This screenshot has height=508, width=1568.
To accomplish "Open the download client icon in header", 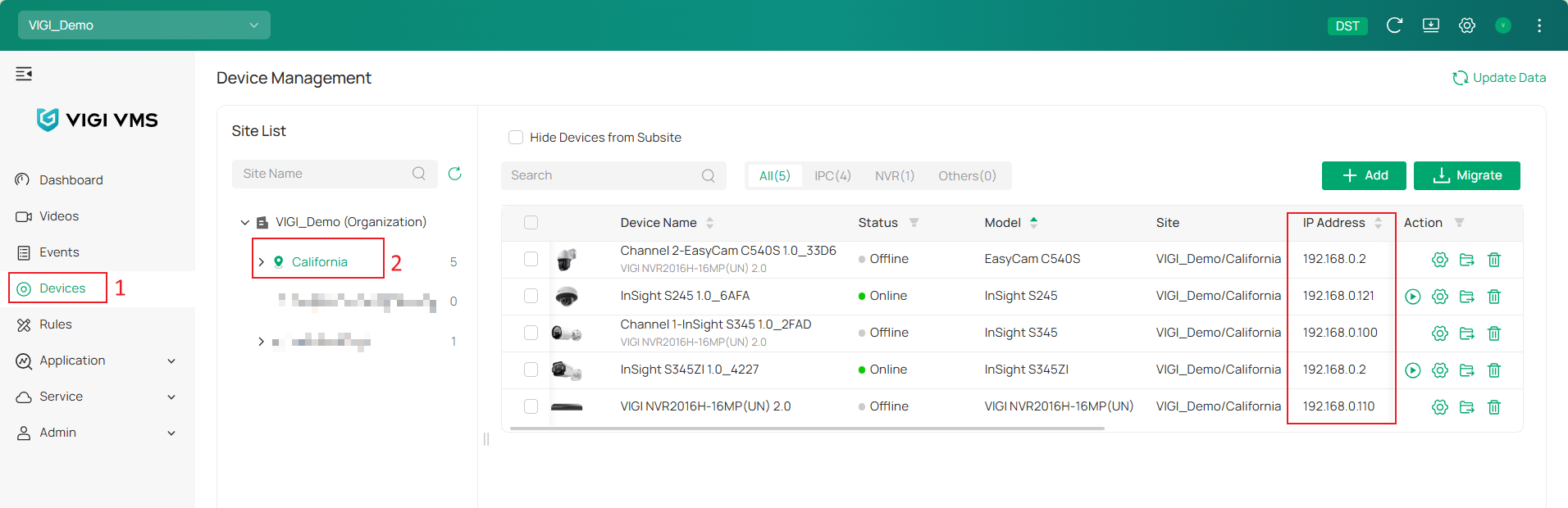I will click(1431, 25).
